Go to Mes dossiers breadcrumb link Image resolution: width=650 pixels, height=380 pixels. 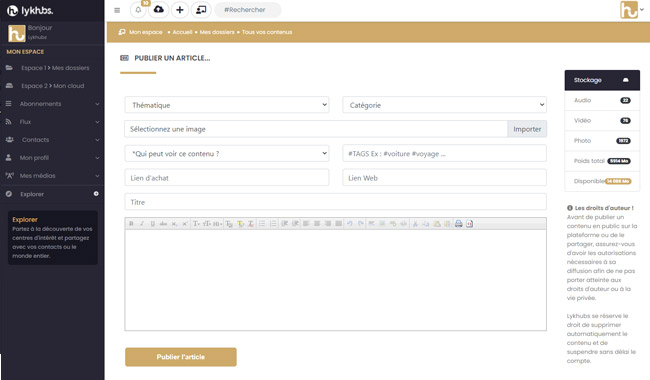pyautogui.click(x=217, y=32)
